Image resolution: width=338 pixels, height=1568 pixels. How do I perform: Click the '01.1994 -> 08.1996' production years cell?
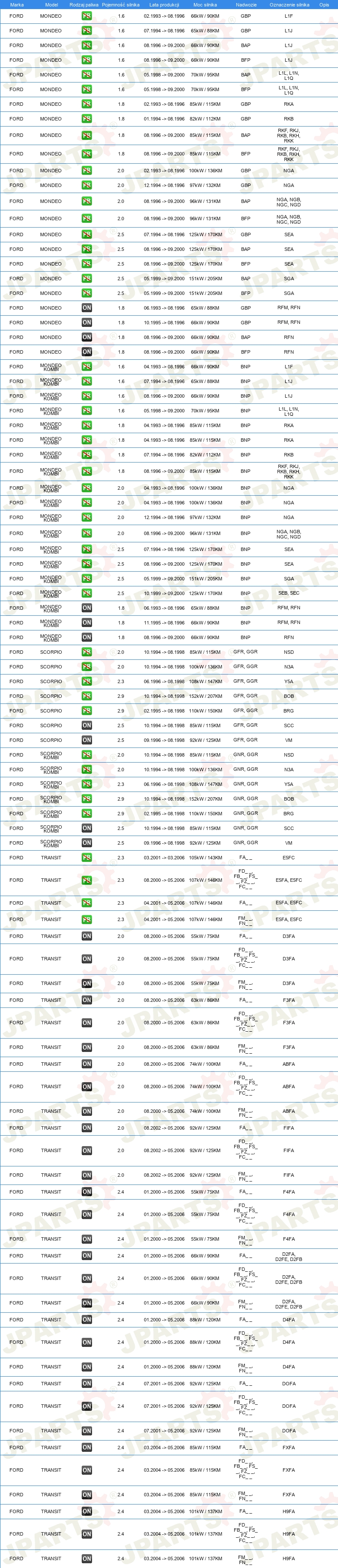164,119
